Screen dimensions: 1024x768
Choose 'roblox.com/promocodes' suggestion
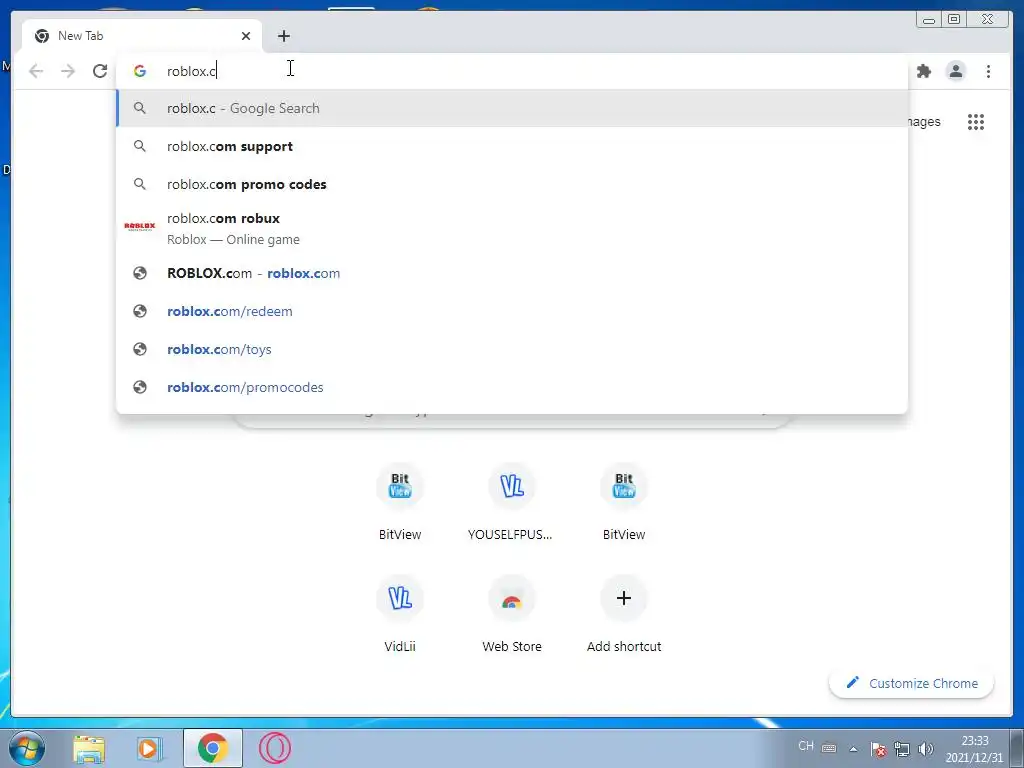pyautogui.click(x=512, y=387)
